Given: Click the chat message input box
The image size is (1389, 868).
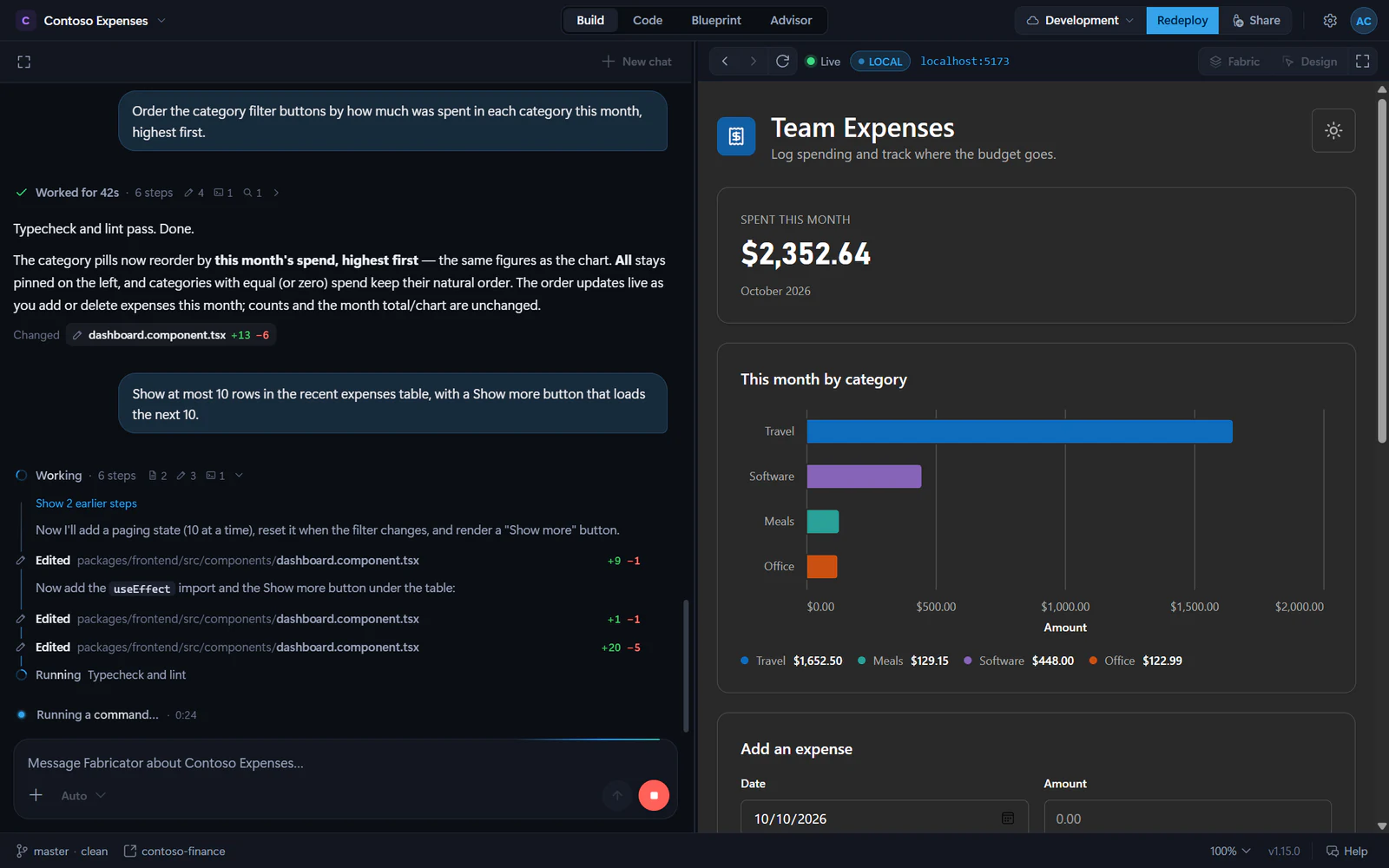Looking at the screenshot, I should [345, 763].
